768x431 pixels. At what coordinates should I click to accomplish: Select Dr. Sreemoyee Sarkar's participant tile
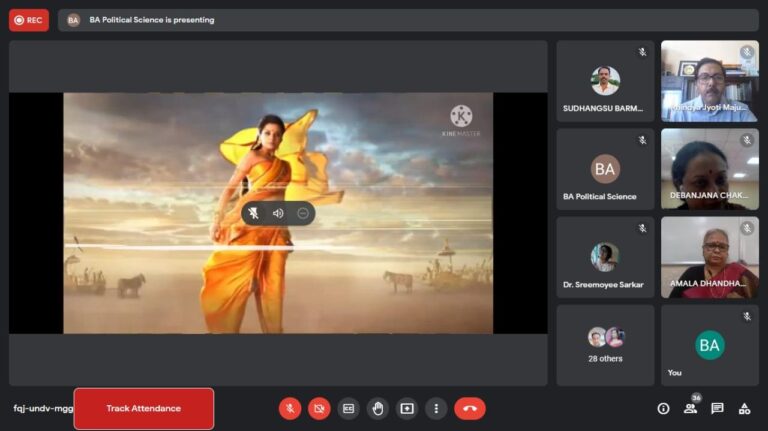click(605, 257)
